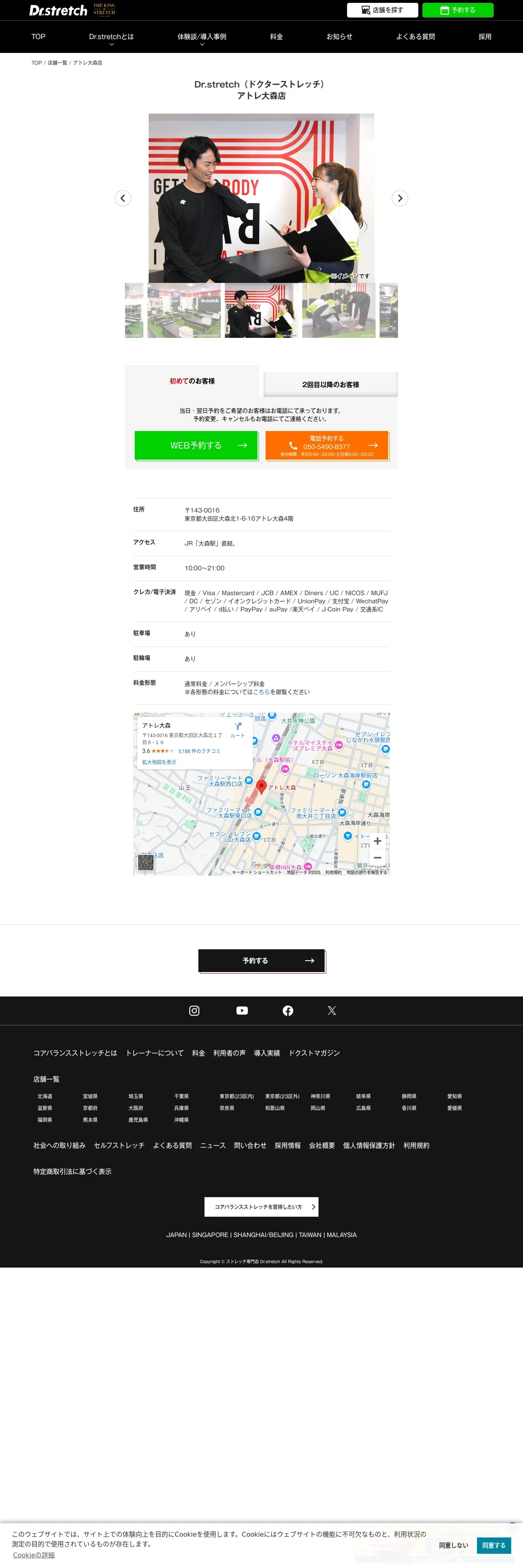Click the green WEB予約する button
Screen dimensions: 523x1568
pos(197,446)
